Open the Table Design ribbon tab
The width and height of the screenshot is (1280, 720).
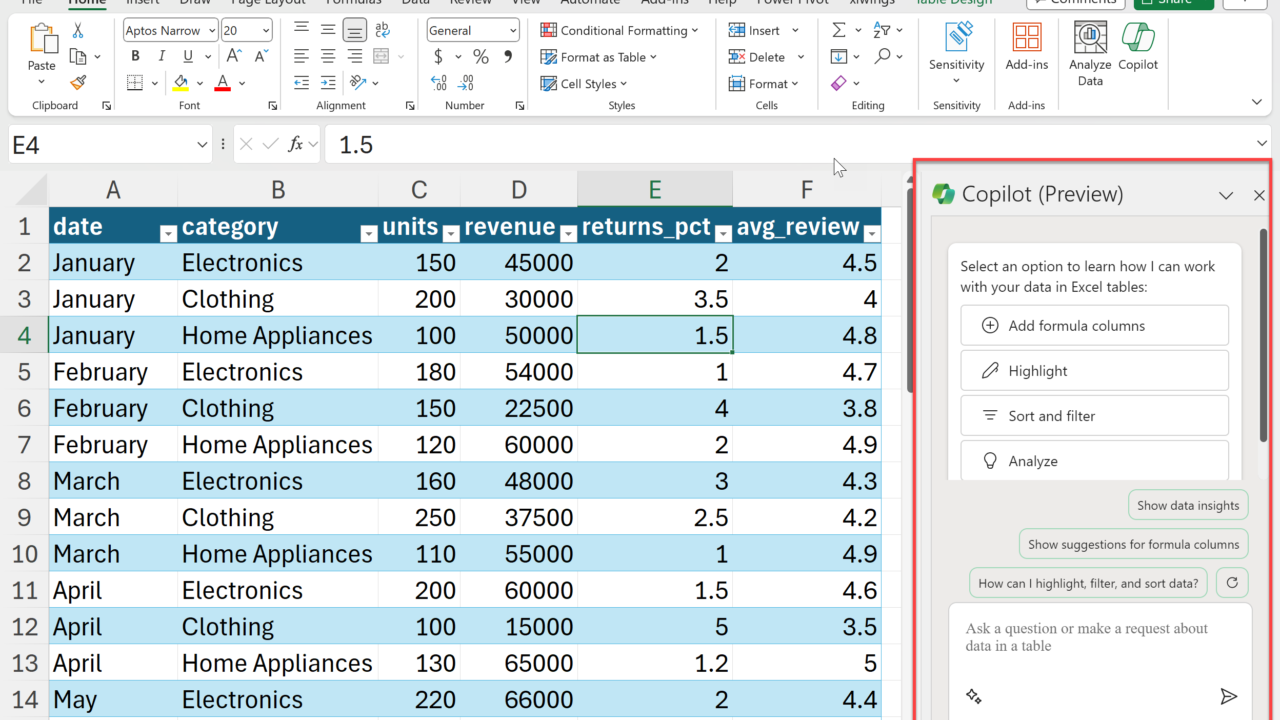click(x=957, y=2)
